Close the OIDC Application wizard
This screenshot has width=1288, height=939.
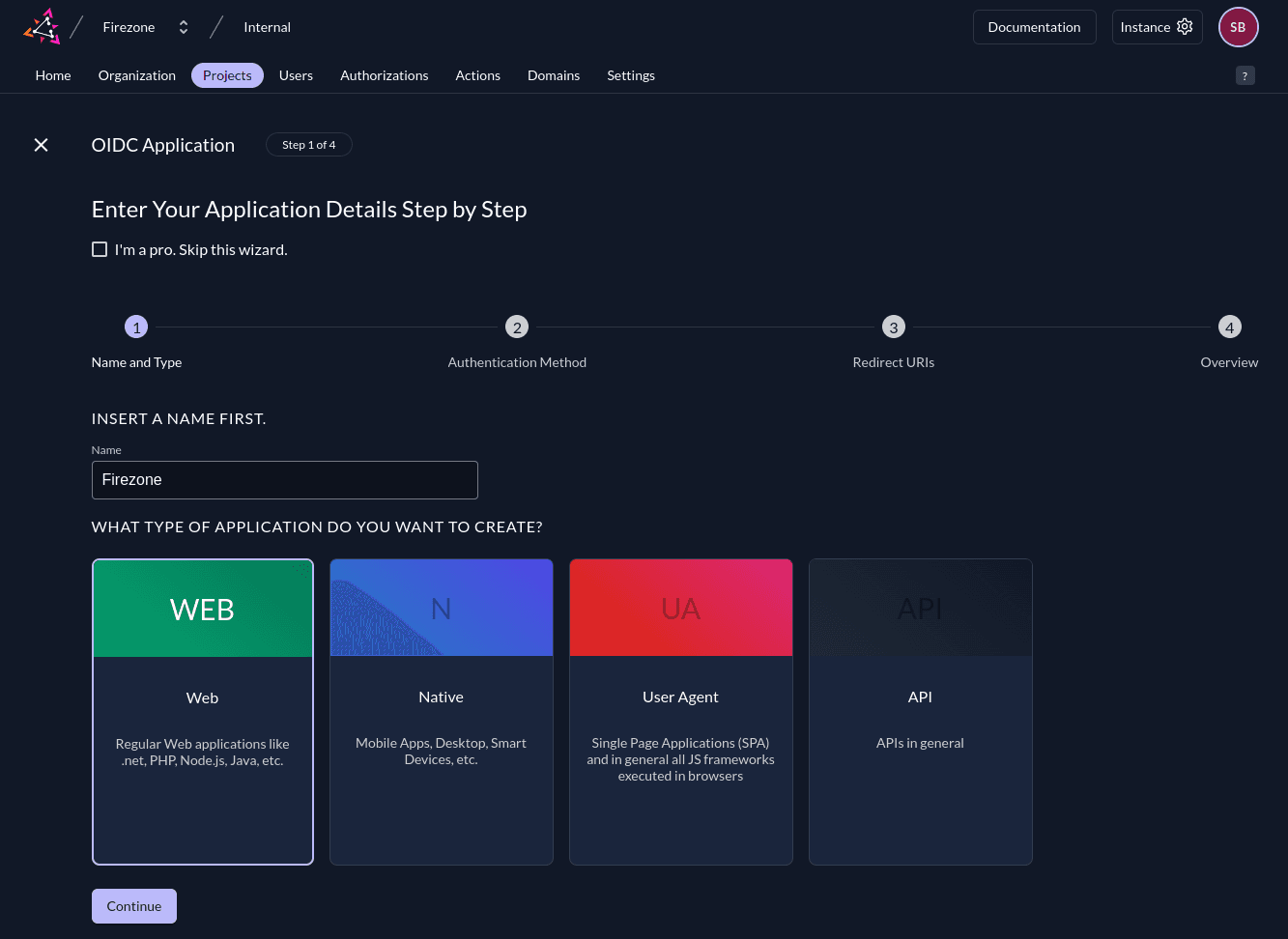(41, 145)
